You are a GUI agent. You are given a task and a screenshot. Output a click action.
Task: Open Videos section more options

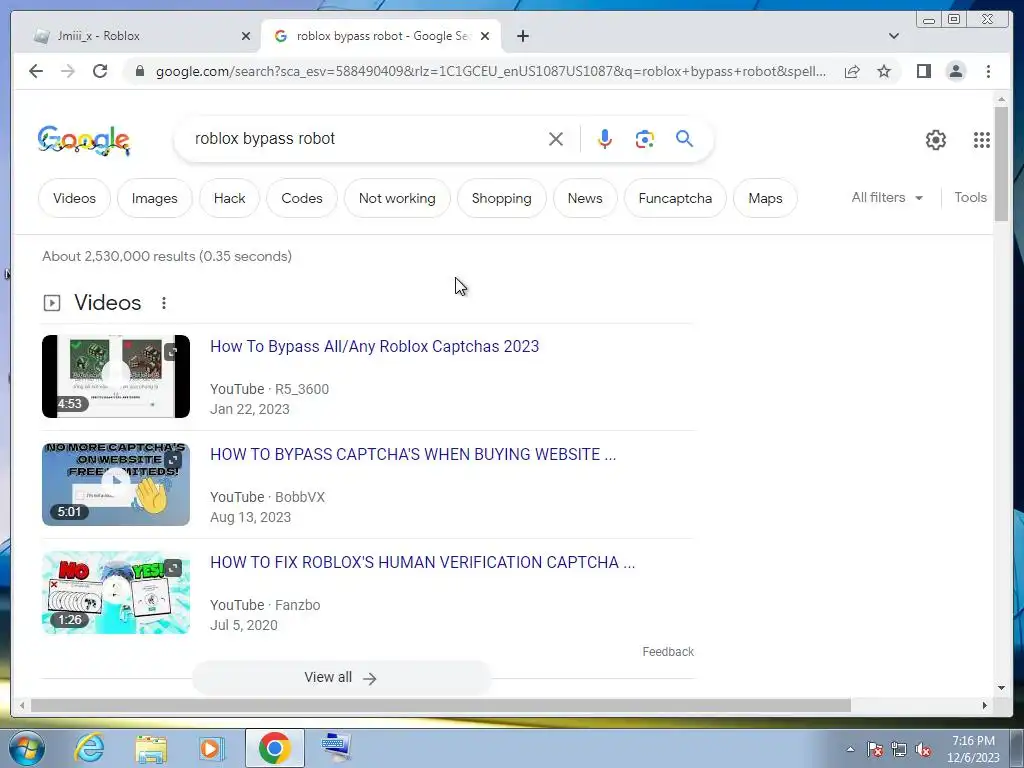(x=164, y=303)
